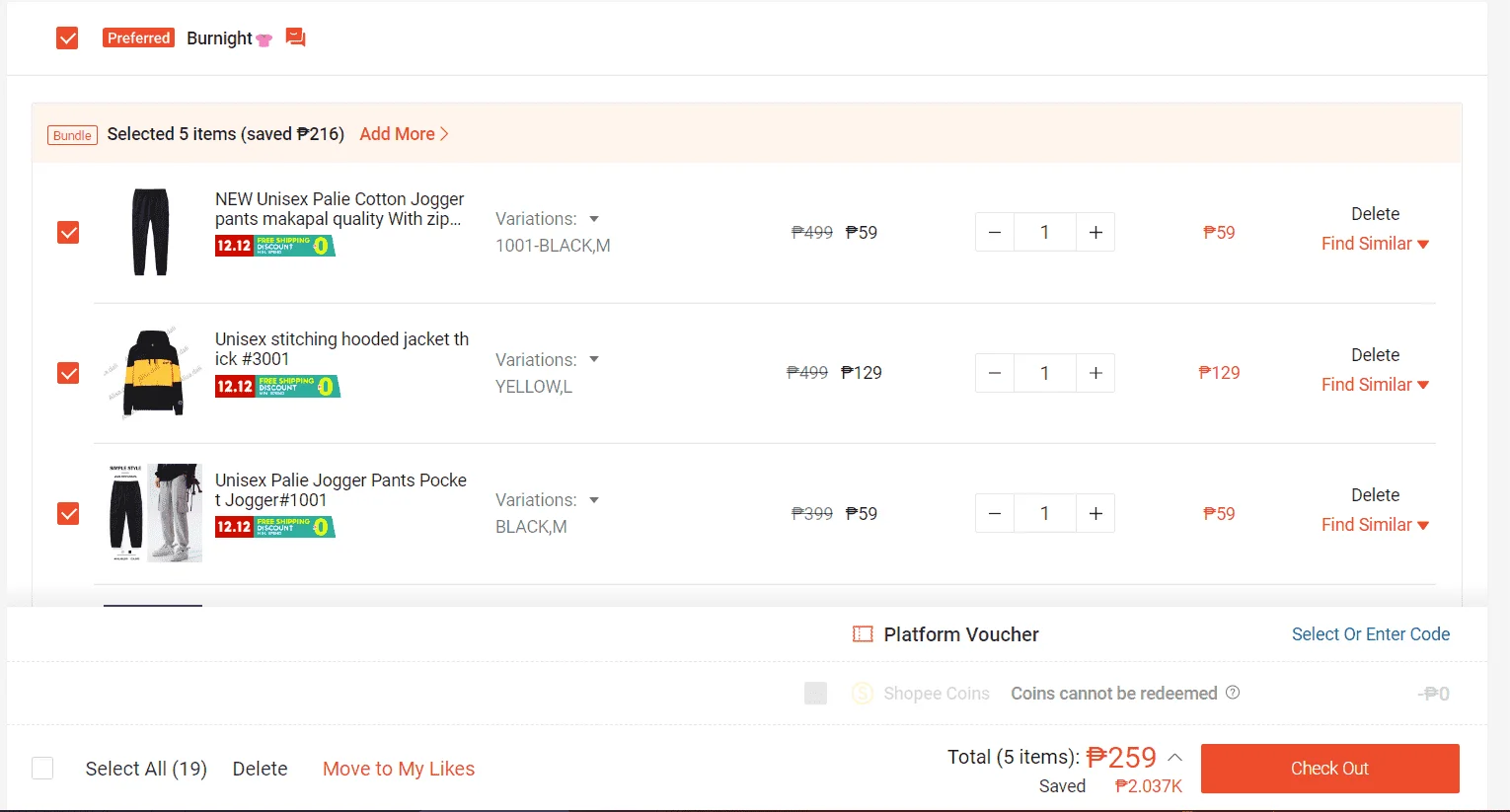The width and height of the screenshot is (1510, 812).
Task: Click quantity field of Cotton Jogger pants
Action: (1045, 233)
